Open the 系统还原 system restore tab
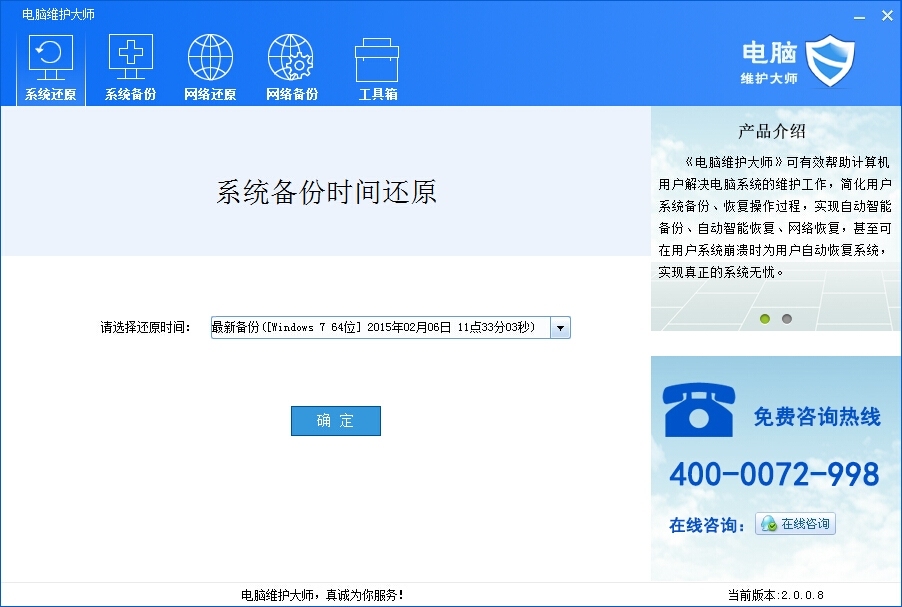Screen dimensions: 902x607 51,68
